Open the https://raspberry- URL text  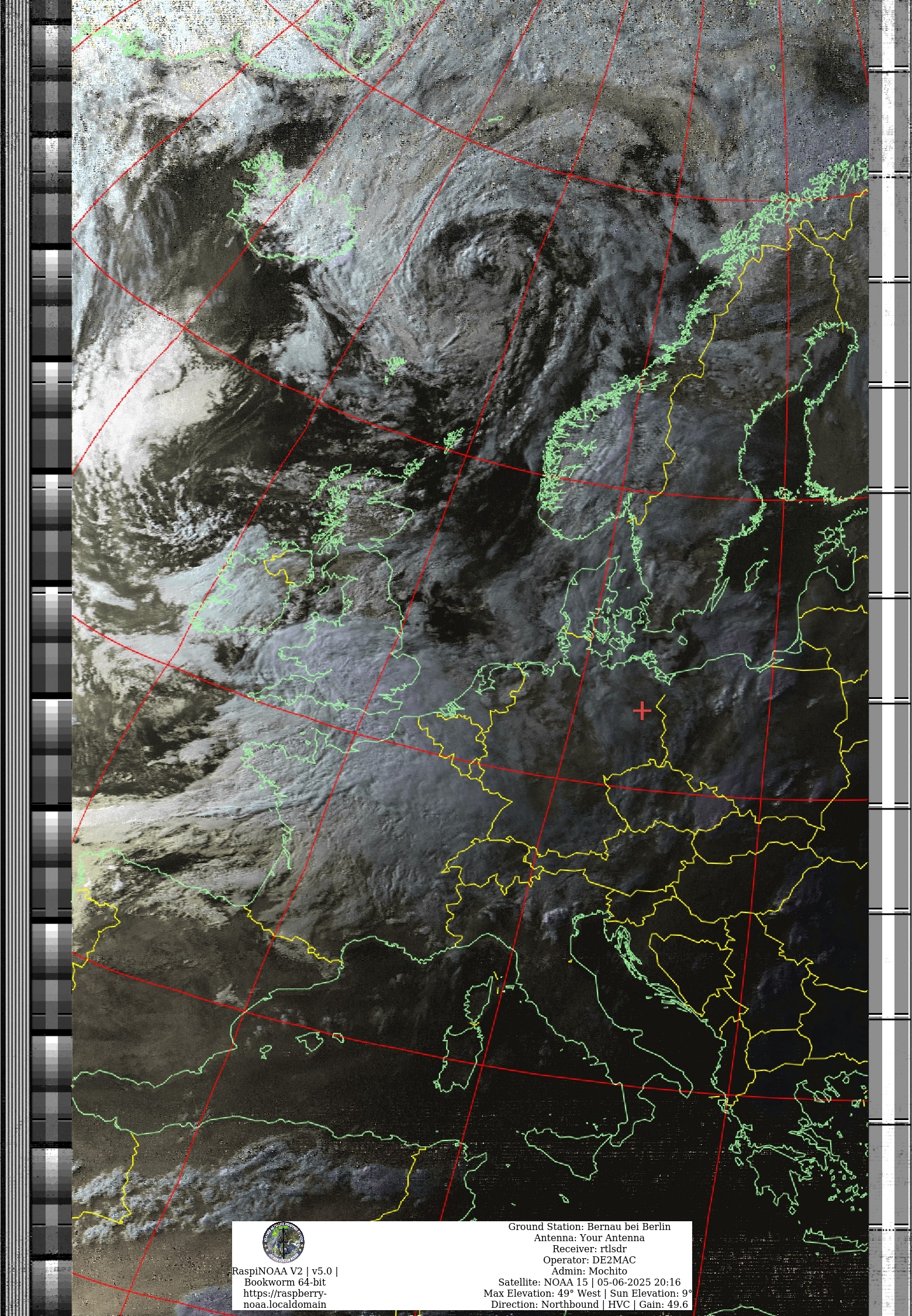[285, 1293]
